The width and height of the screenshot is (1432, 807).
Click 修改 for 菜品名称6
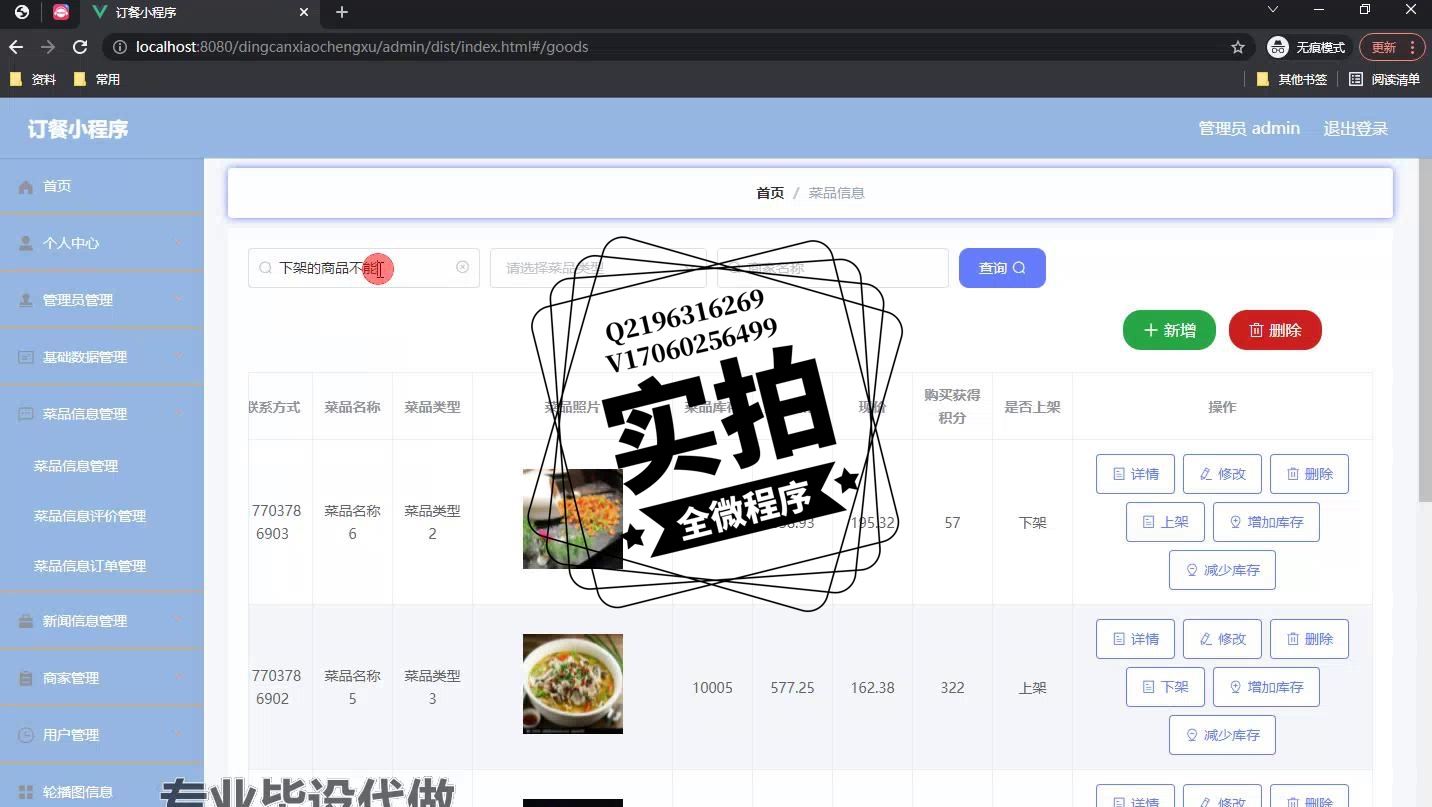(x=1222, y=474)
